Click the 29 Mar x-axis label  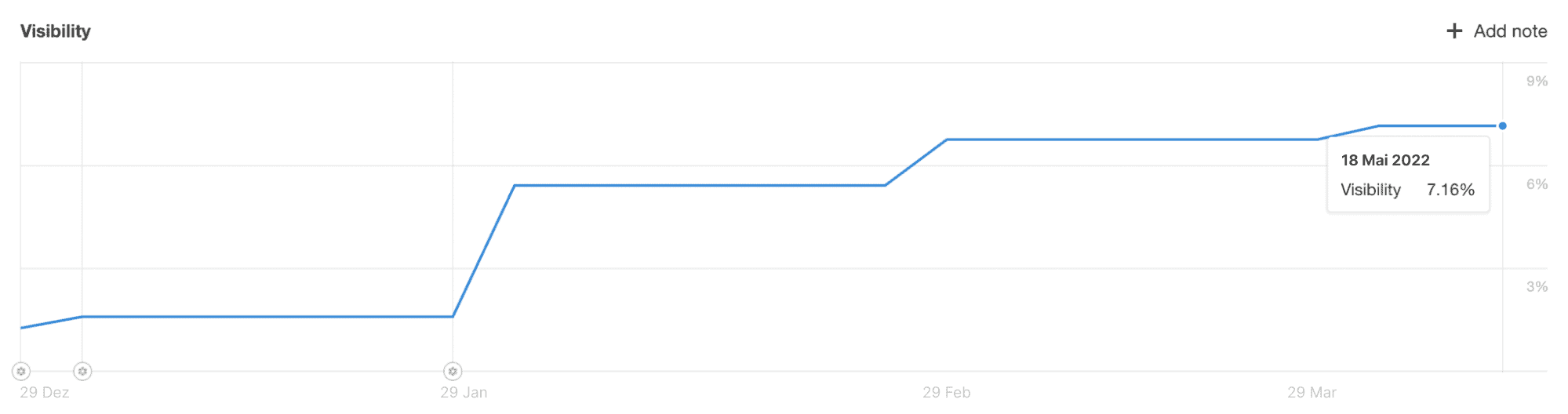pos(1312,393)
